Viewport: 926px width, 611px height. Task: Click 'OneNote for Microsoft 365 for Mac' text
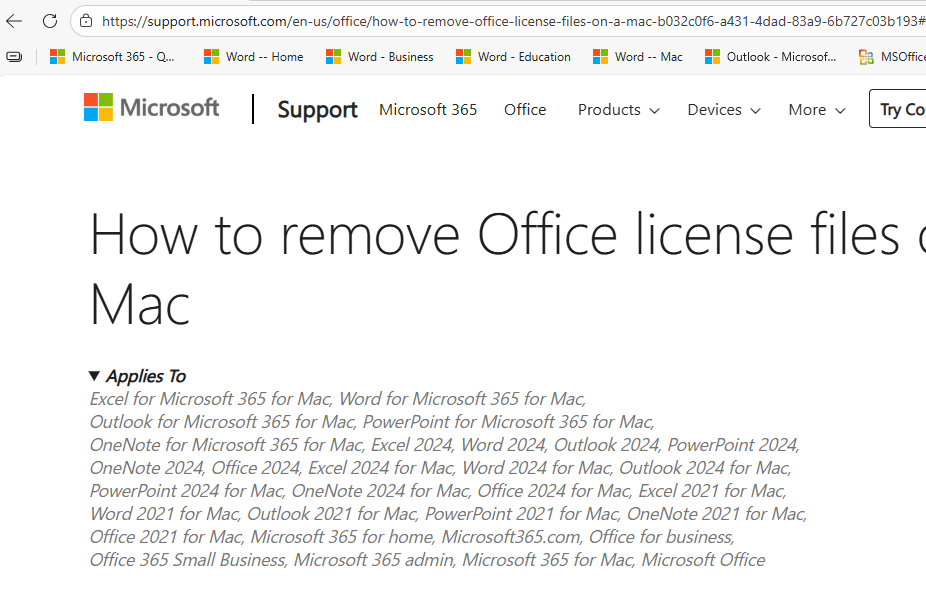point(225,445)
